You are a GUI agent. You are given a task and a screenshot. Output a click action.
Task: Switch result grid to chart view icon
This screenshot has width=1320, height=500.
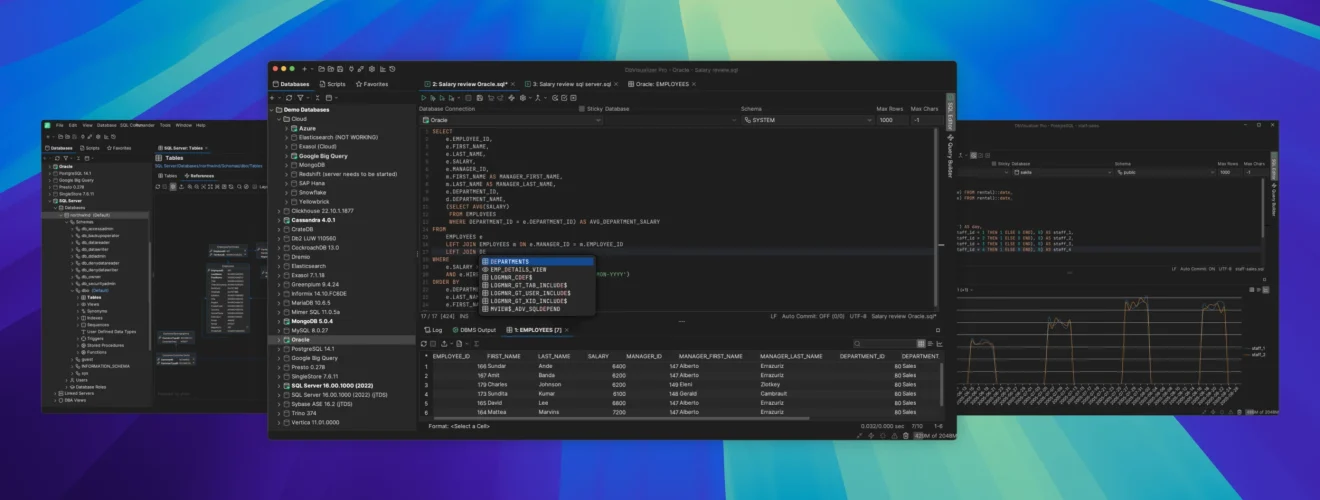pos(940,344)
